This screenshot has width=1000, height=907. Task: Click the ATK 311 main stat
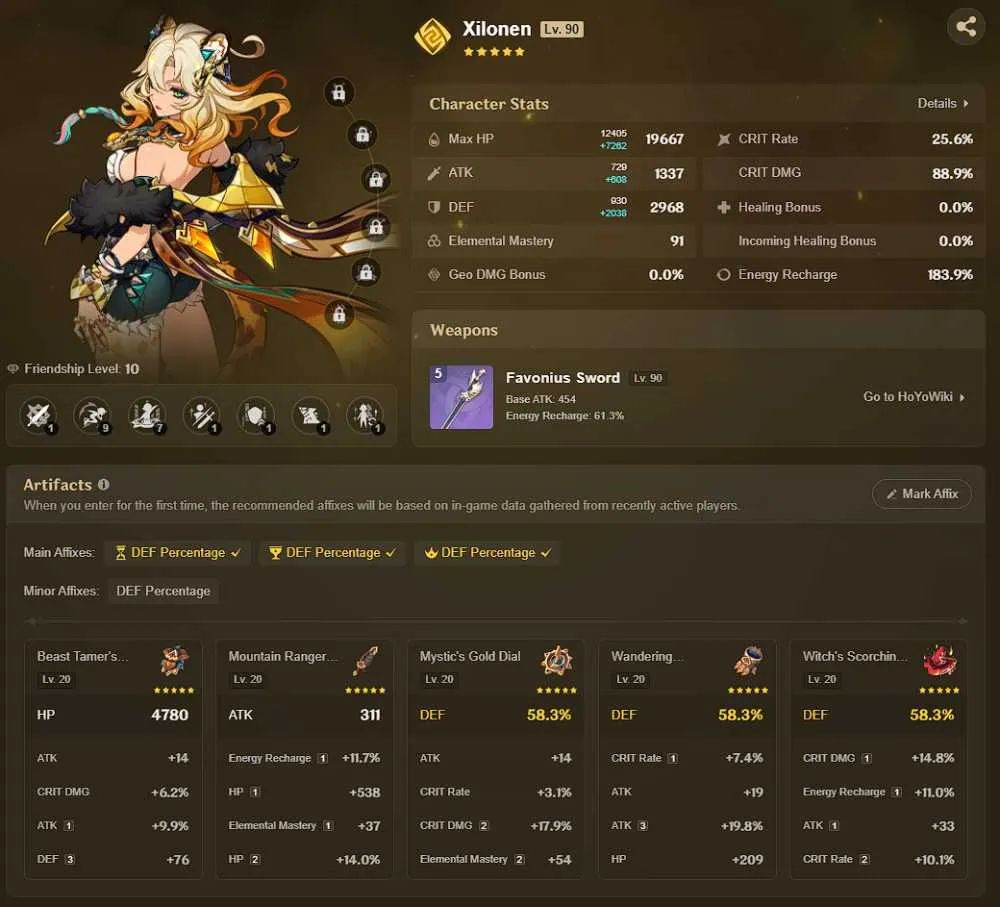pyautogui.click(x=304, y=715)
